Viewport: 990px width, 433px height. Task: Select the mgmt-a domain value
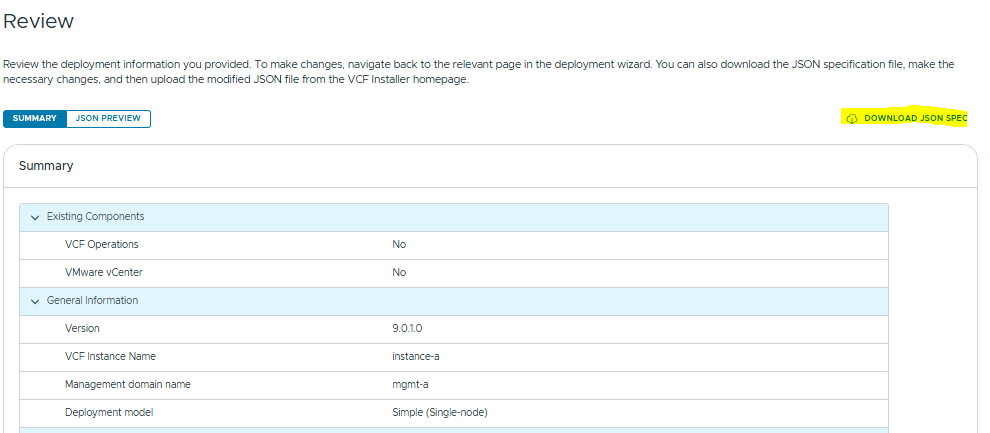pos(409,385)
